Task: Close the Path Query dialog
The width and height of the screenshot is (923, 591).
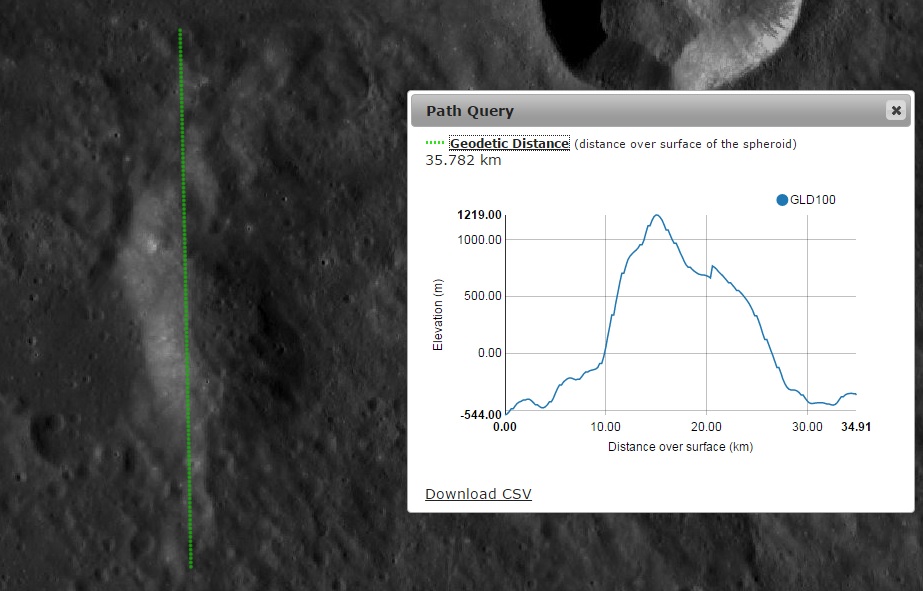Action: 895,110
